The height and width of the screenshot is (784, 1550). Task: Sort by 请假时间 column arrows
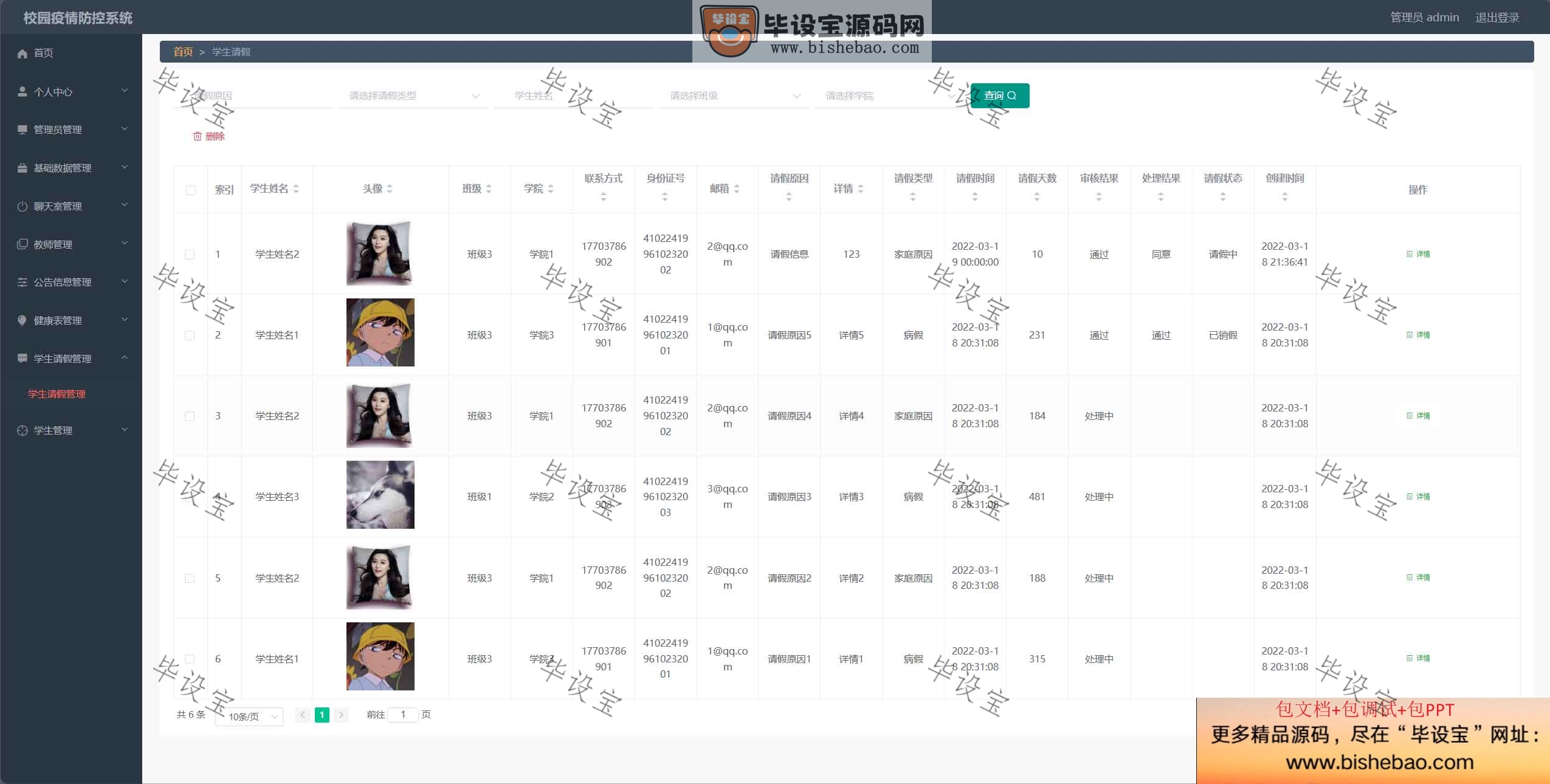[x=975, y=197]
